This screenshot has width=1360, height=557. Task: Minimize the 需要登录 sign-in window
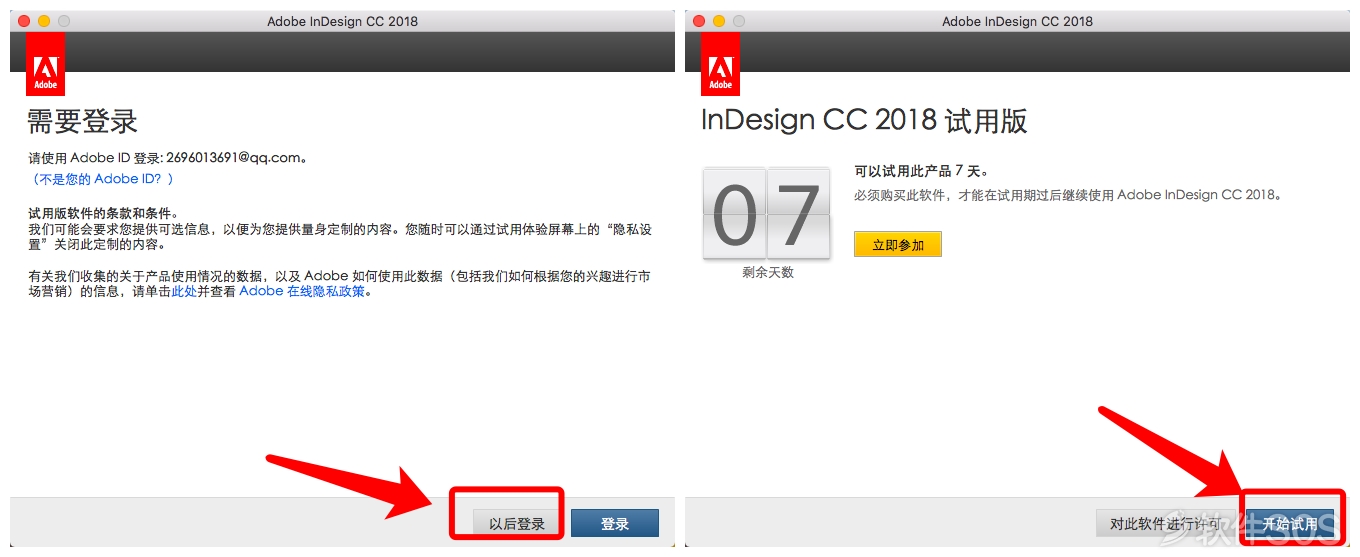tap(44, 21)
